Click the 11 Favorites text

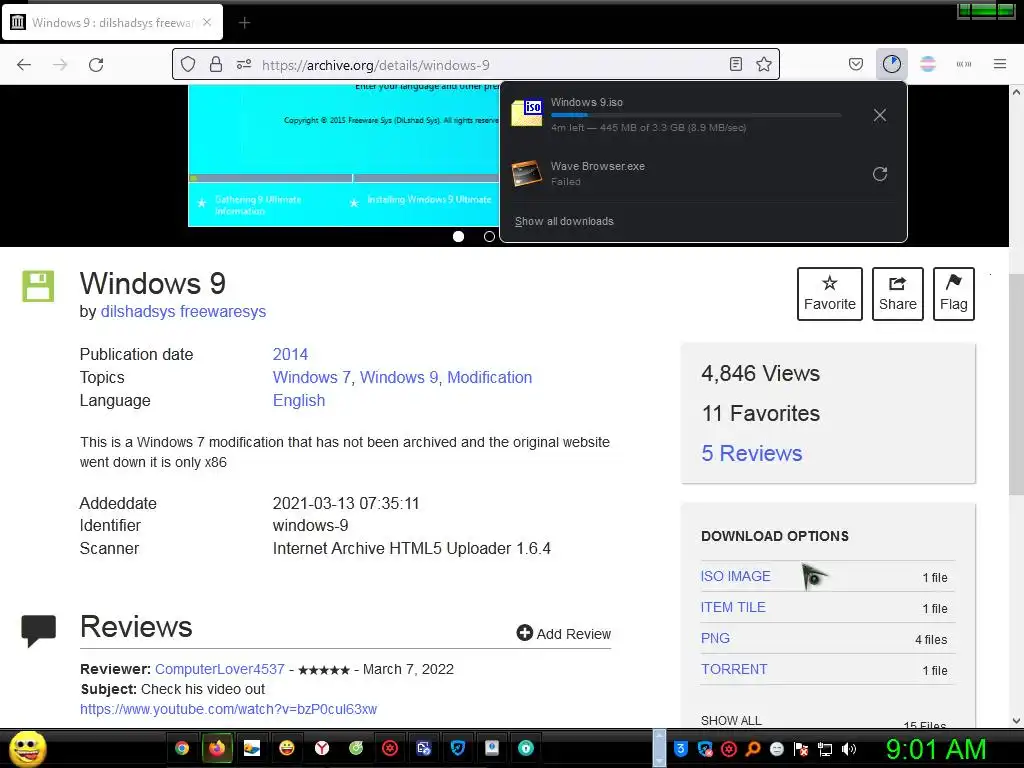click(x=760, y=413)
